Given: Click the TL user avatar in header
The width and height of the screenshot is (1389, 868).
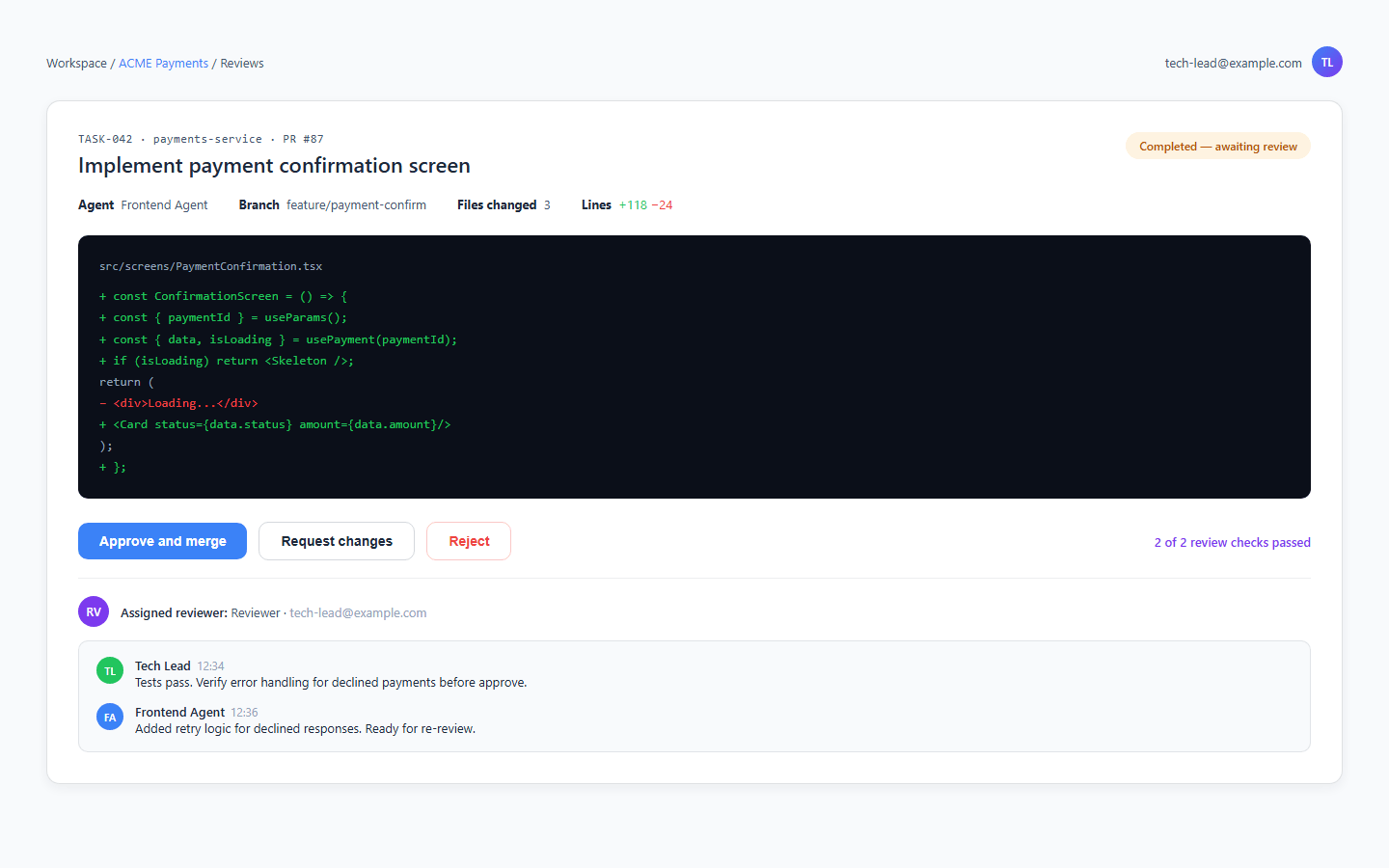Looking at the screenshot, I should (x=1327, y=62).
